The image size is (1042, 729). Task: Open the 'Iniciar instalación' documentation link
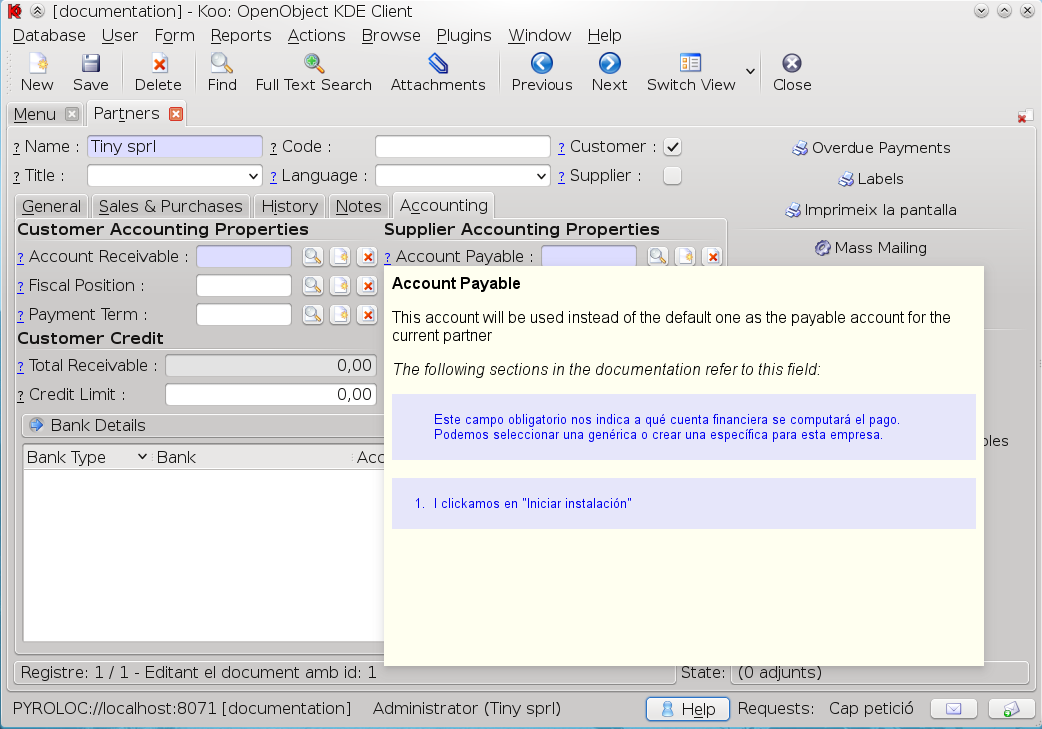[x=532, y=504]
